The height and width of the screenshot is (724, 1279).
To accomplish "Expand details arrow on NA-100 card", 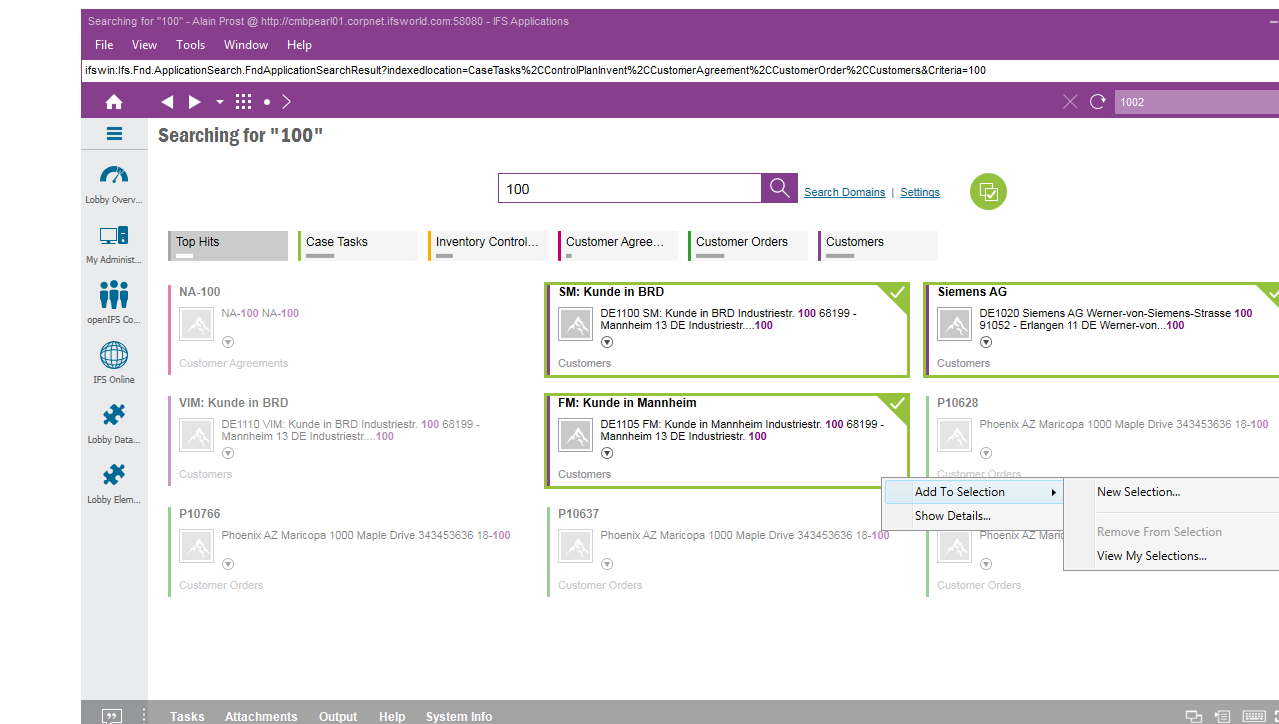I will tap(228, 342).
